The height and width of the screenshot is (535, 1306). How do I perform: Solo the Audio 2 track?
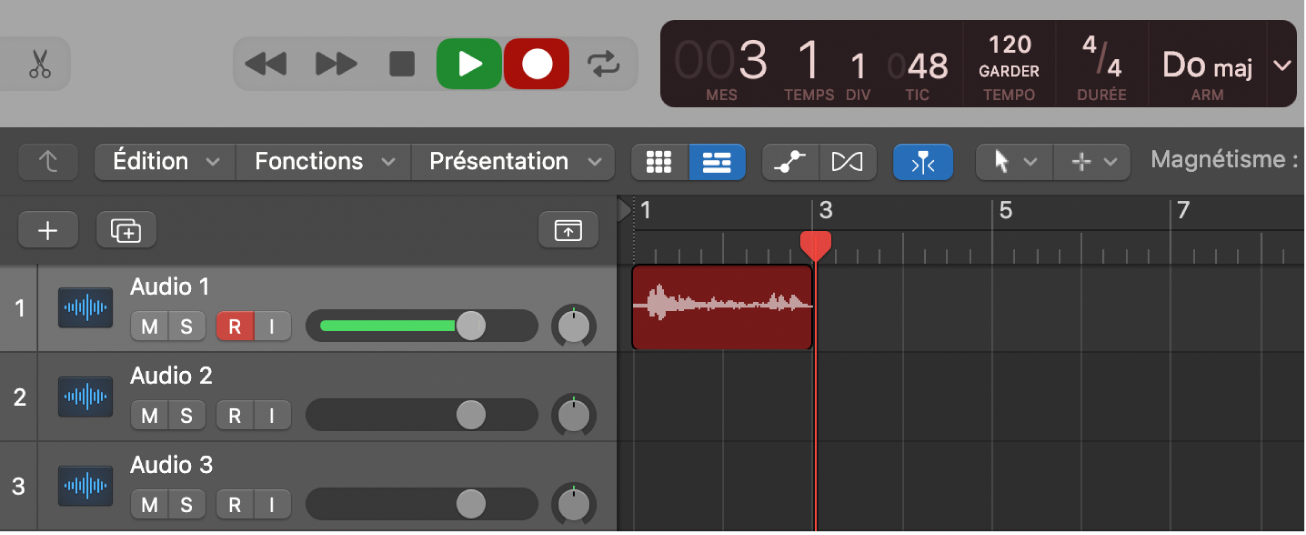(x=186, y=415)
